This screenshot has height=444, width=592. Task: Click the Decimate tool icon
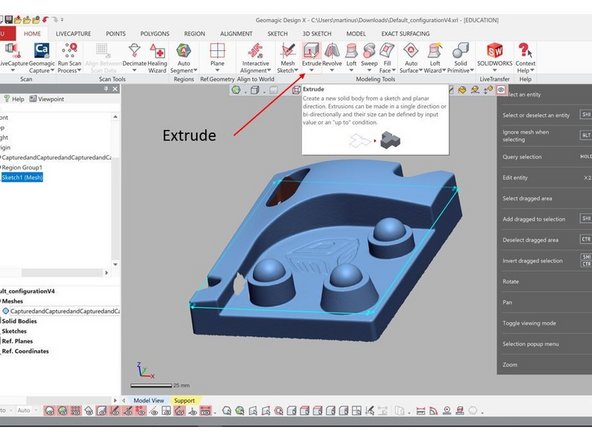pyautogui.click(x=134, y=50)
